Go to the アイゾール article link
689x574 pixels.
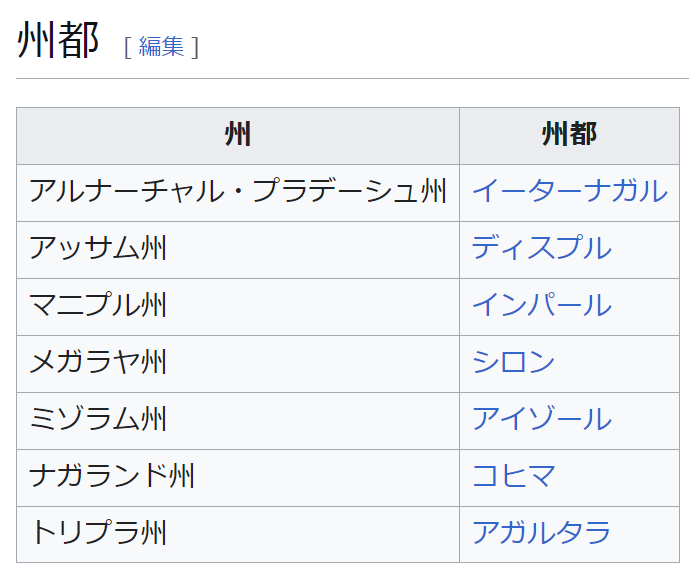tap(541, 419)
